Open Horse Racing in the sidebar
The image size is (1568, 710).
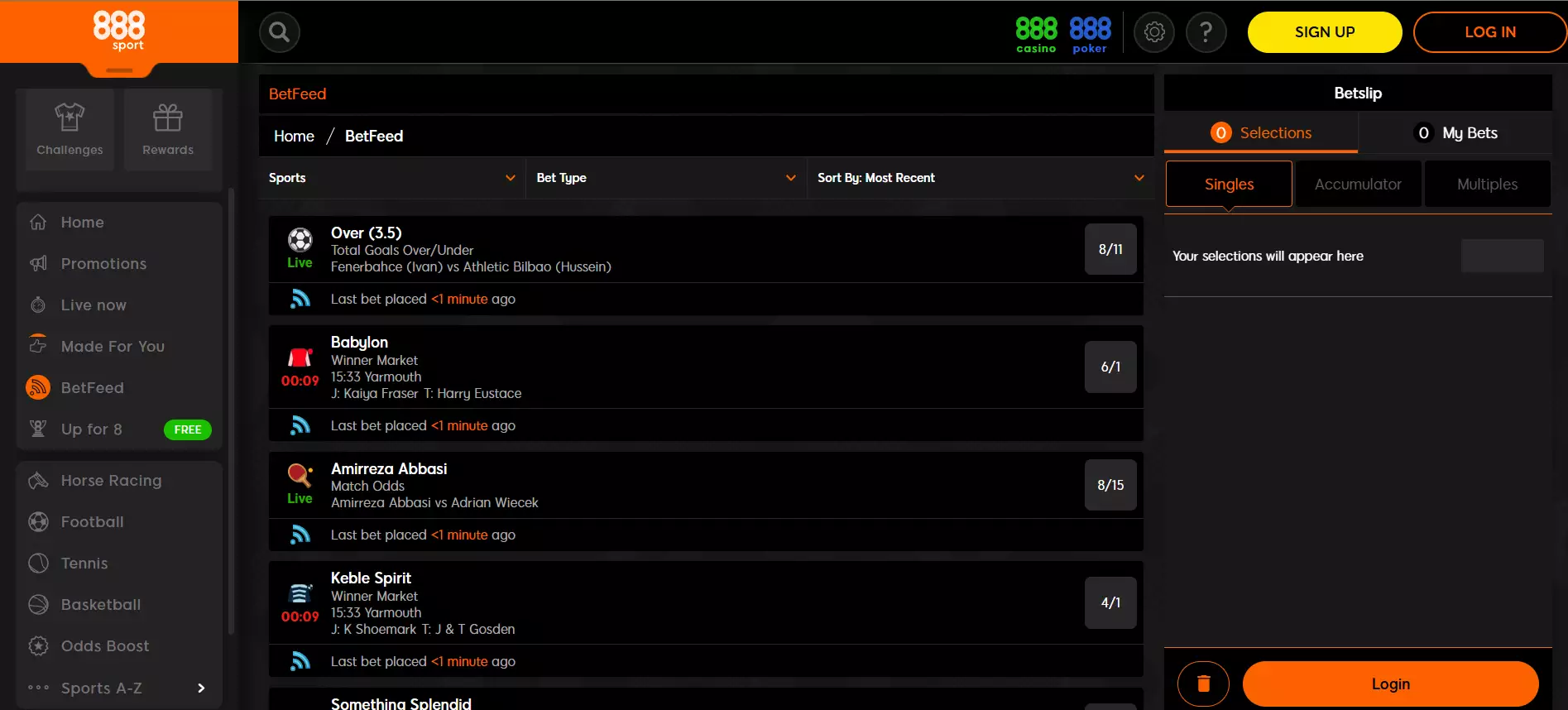[x=111, y=481]
